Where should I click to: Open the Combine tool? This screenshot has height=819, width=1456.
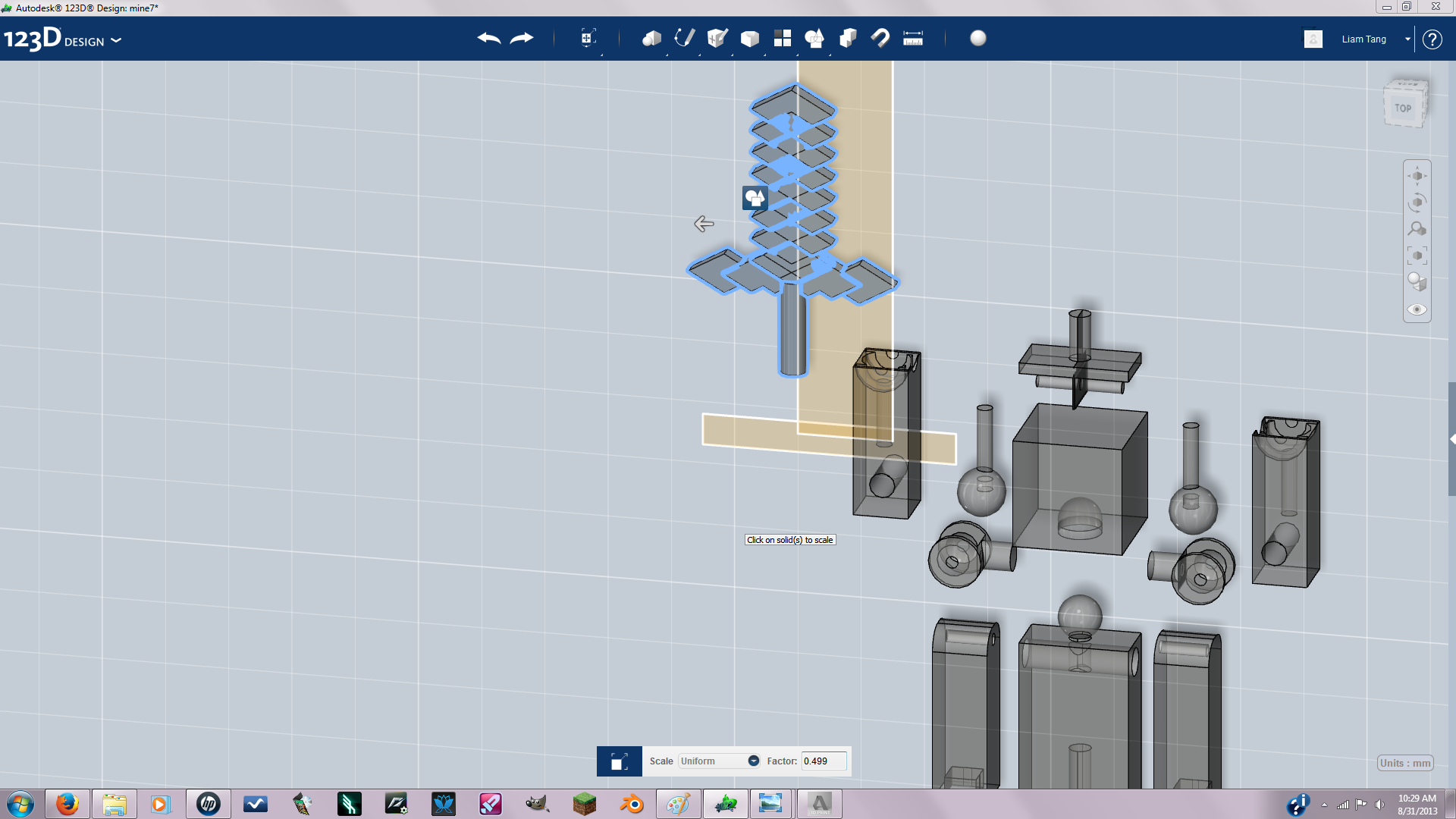tap(847, 38)
